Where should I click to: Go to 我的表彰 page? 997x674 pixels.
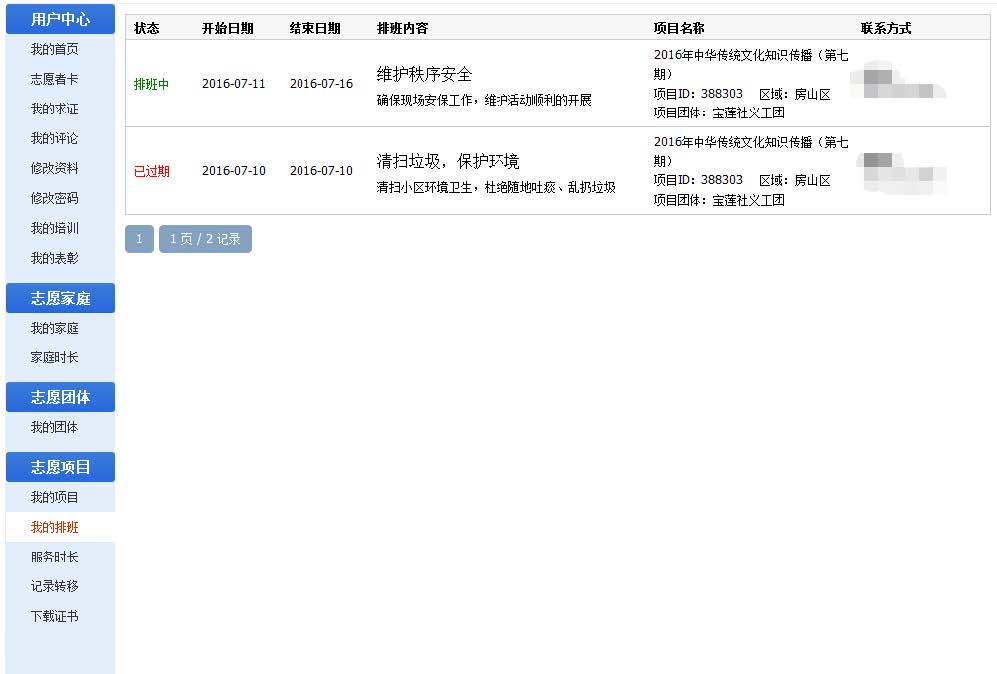(54, 258)
